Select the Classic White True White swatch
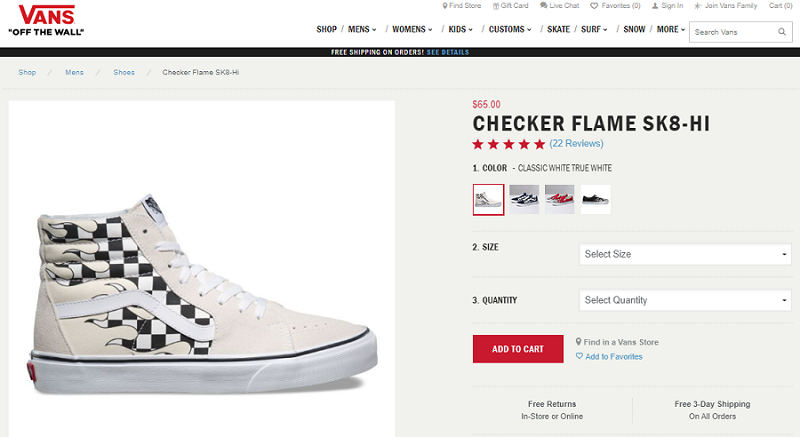Image resolution: width=800 pixels, height=437 pixels. coord(488,199)
